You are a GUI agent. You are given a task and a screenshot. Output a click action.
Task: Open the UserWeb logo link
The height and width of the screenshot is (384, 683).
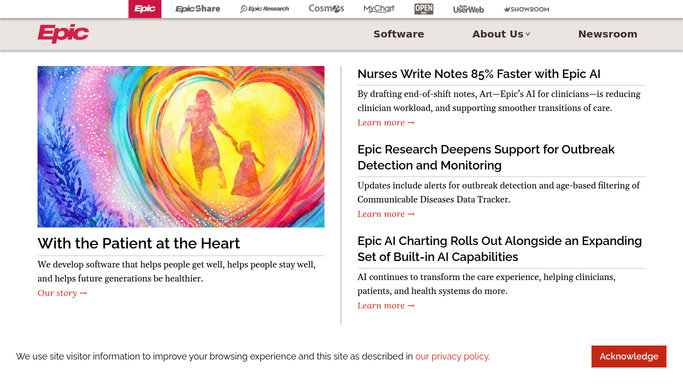click(x=468, y=9)
